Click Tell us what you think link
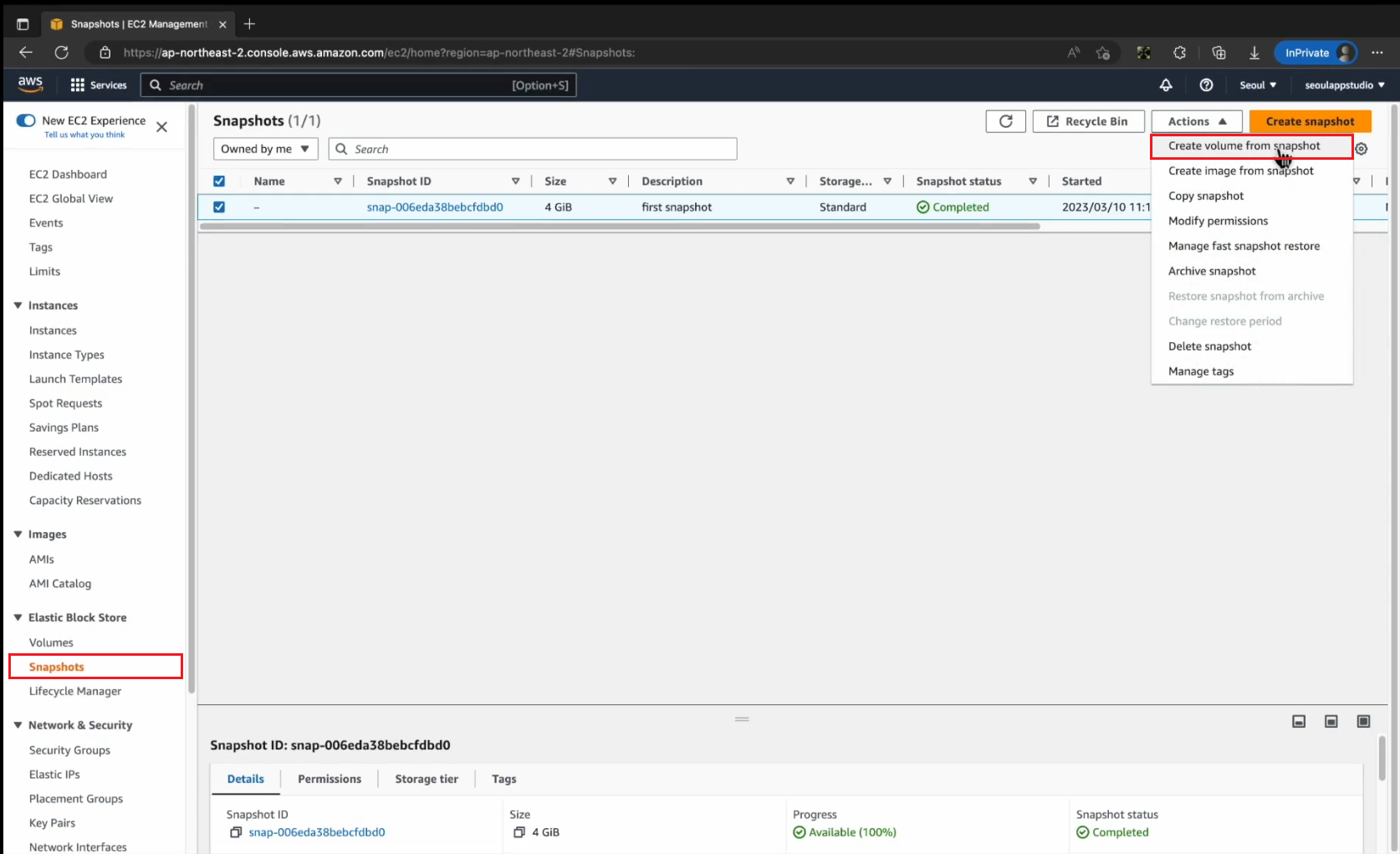 84,135
